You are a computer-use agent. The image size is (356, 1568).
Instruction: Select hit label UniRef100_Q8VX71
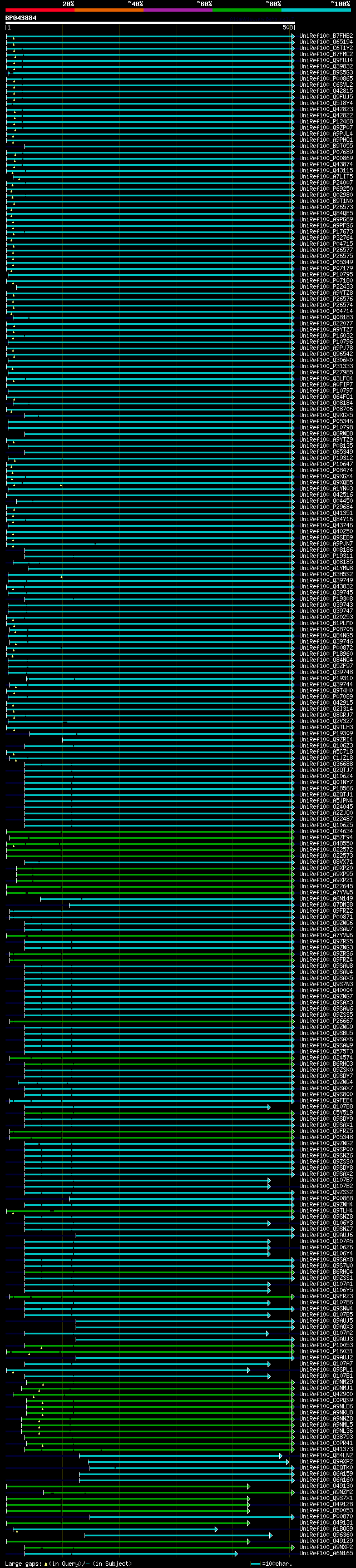[x=325, y=862]
